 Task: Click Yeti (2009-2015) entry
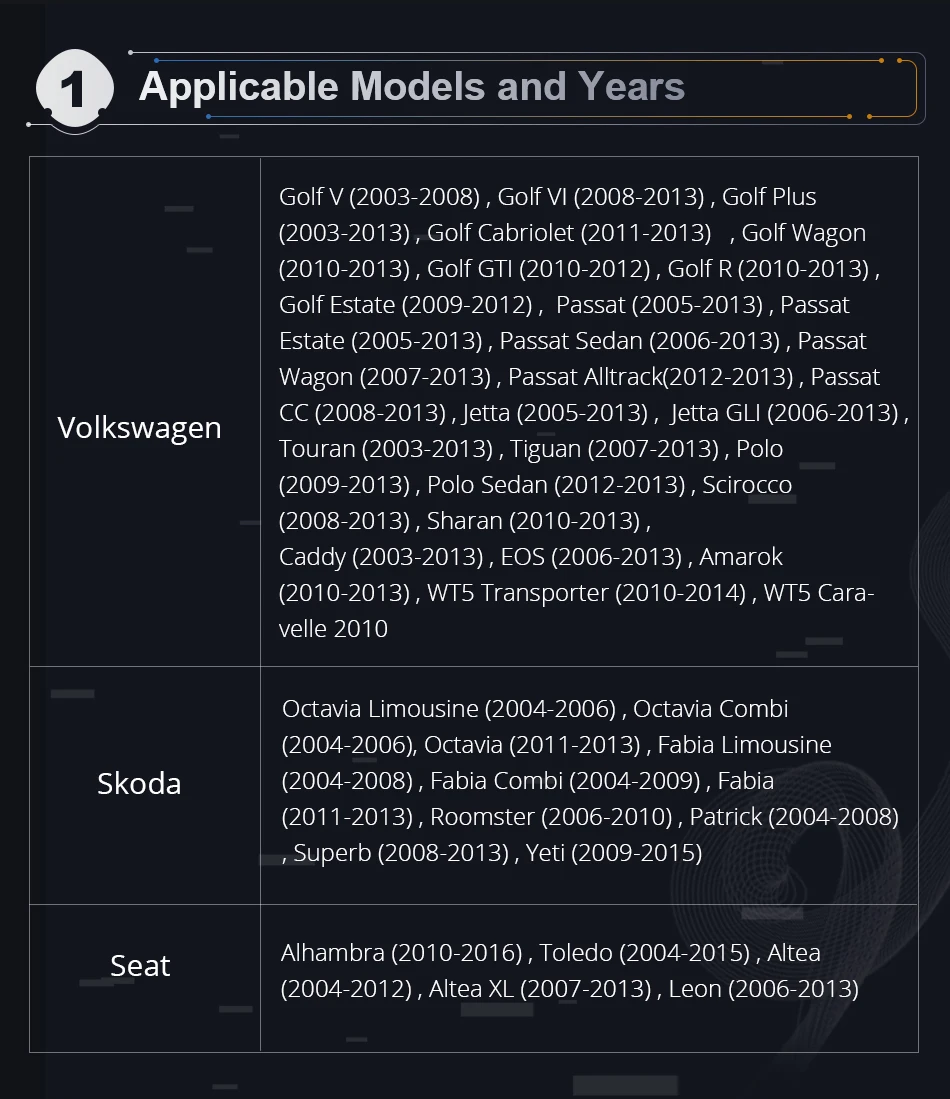[x=613, y=853]
